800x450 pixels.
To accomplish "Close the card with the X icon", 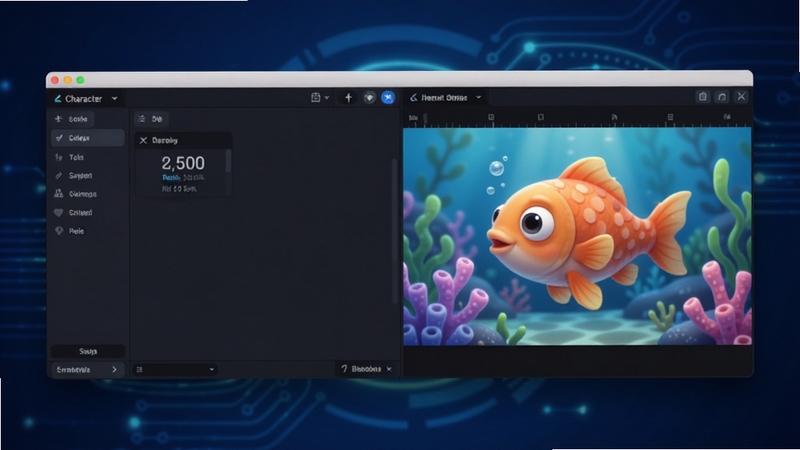I will coord(143,140).
